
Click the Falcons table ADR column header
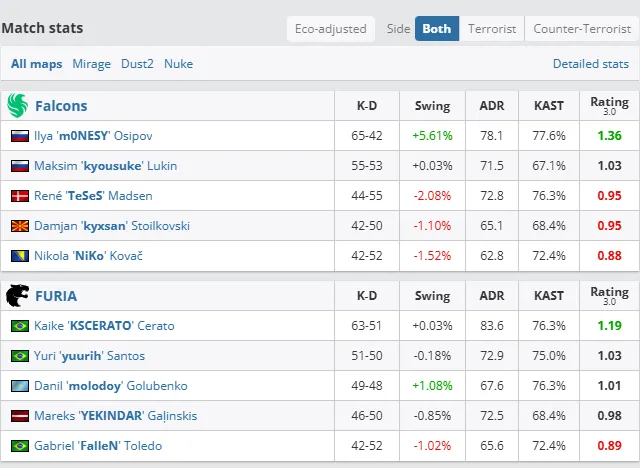(x=492, y=106)
